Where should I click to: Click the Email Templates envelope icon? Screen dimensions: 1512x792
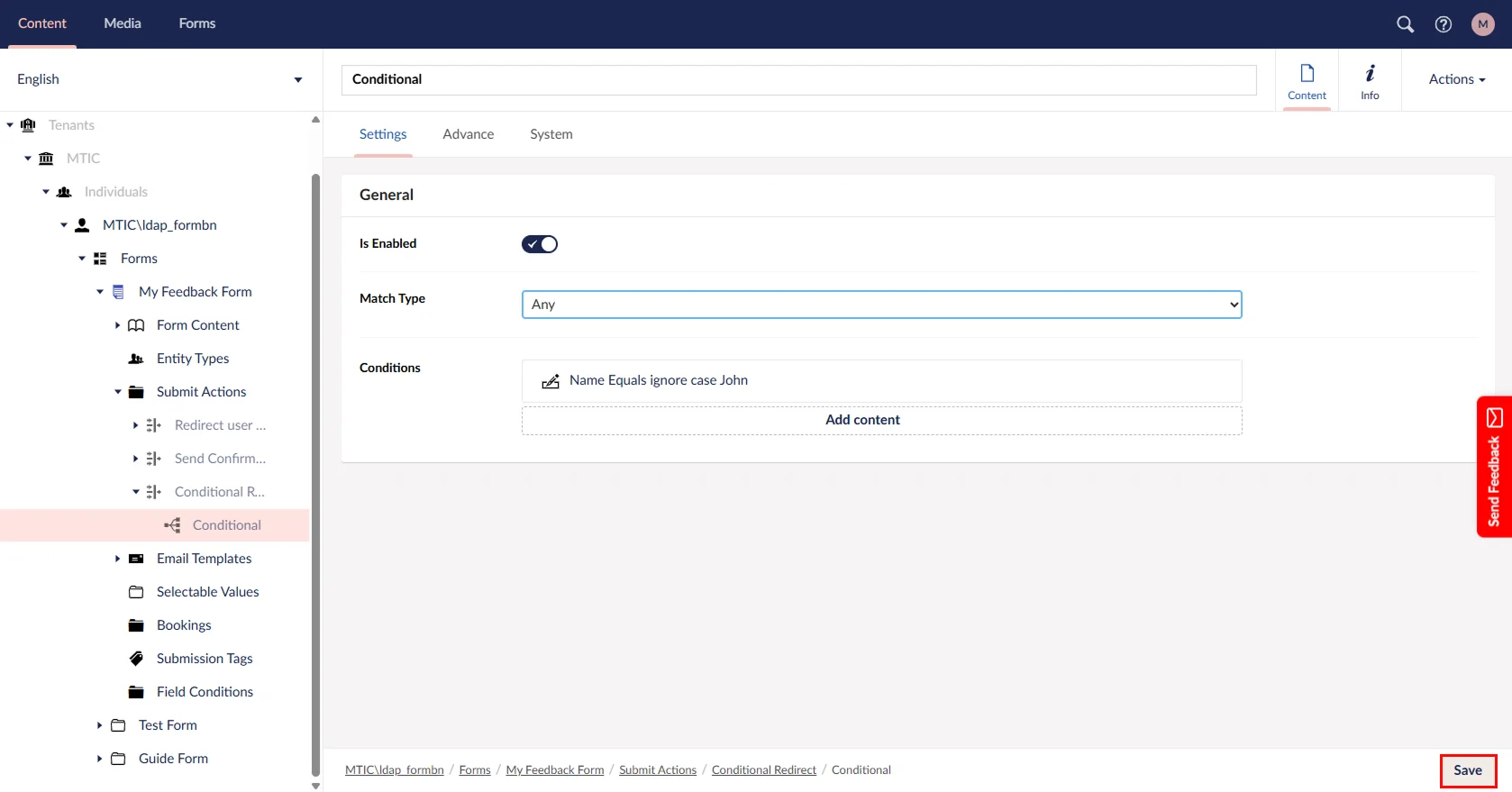(x=136, y=559)
